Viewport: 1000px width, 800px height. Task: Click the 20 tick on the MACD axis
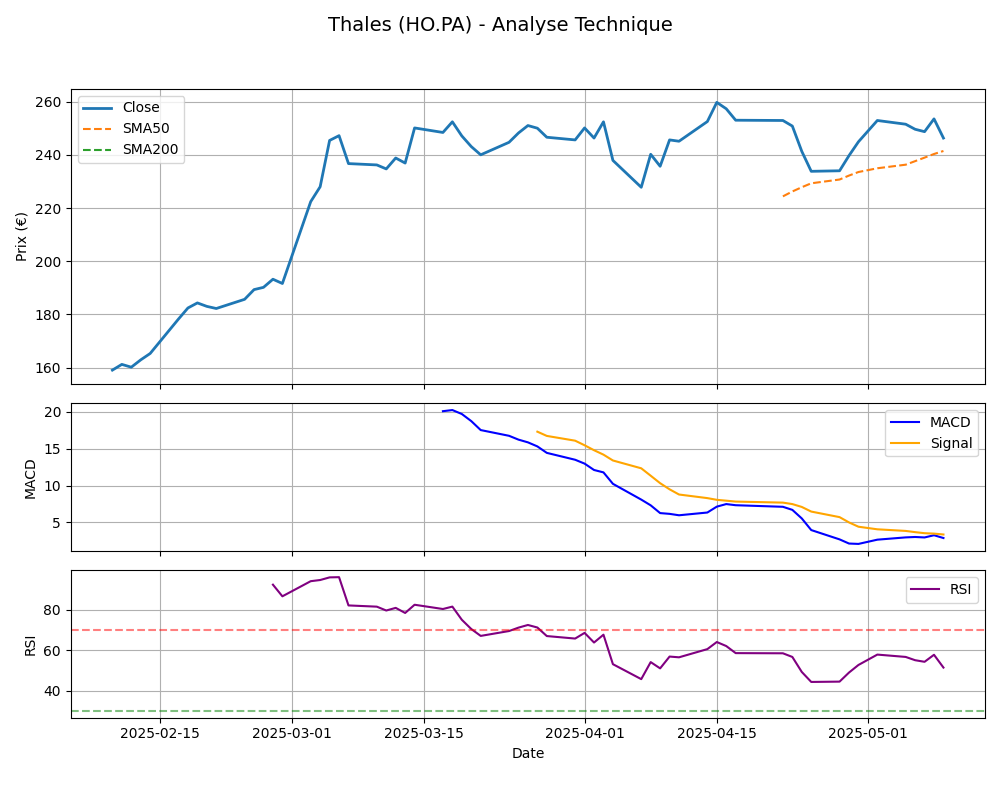coord(54,413)
